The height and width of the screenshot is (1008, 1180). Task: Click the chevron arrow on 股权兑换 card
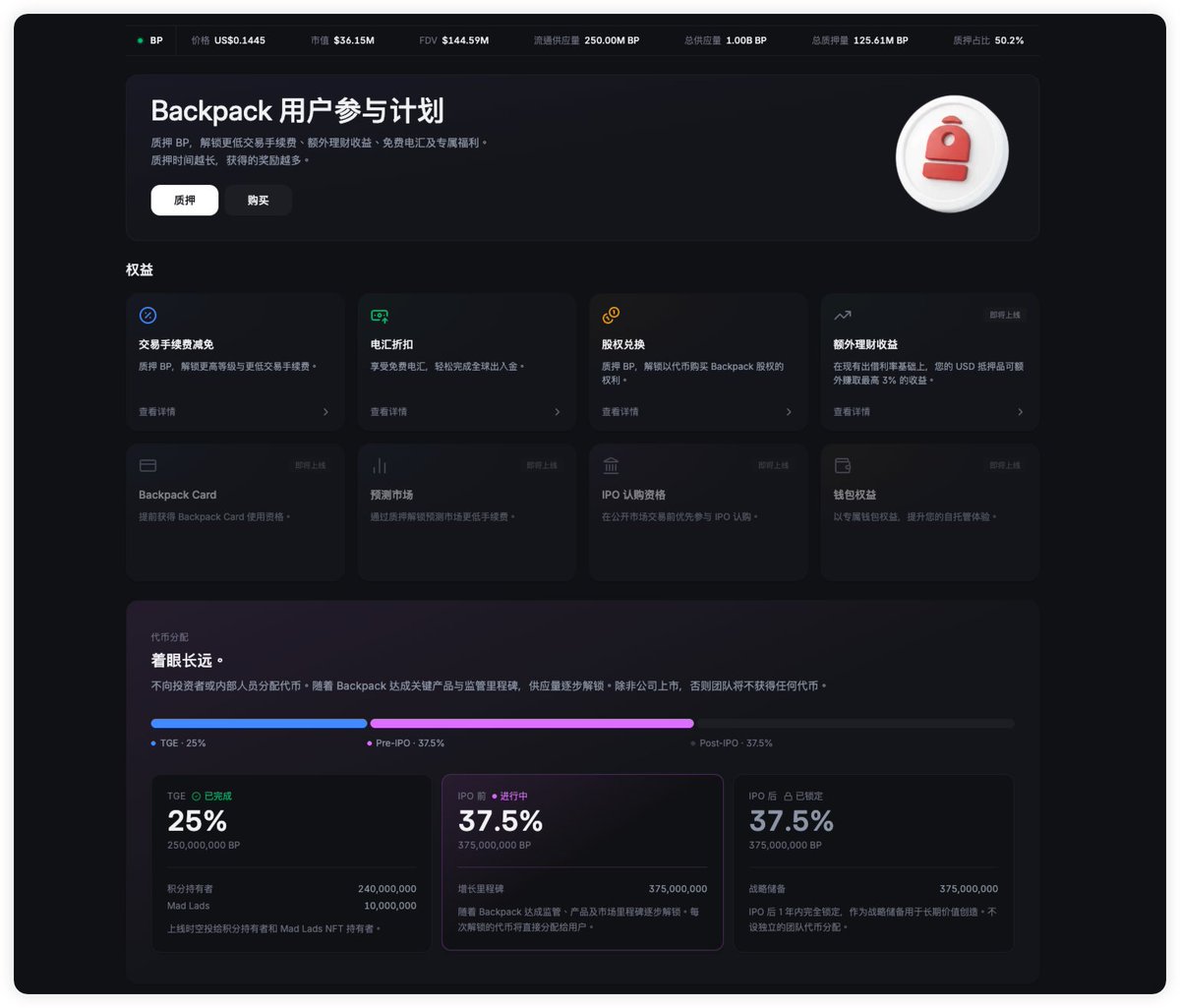pos(789,412)
